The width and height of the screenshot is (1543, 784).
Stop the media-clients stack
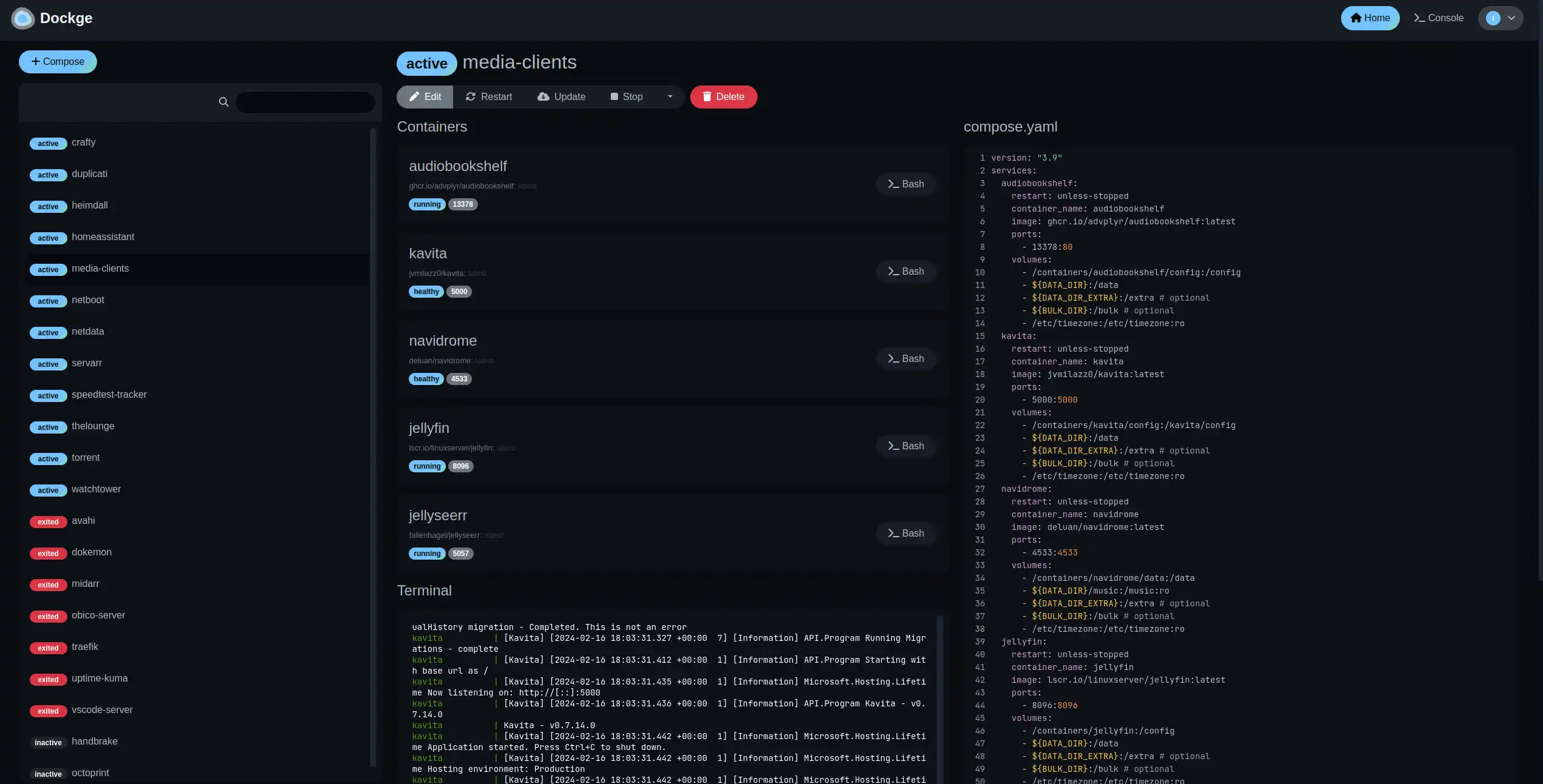(x=627, y=97)
